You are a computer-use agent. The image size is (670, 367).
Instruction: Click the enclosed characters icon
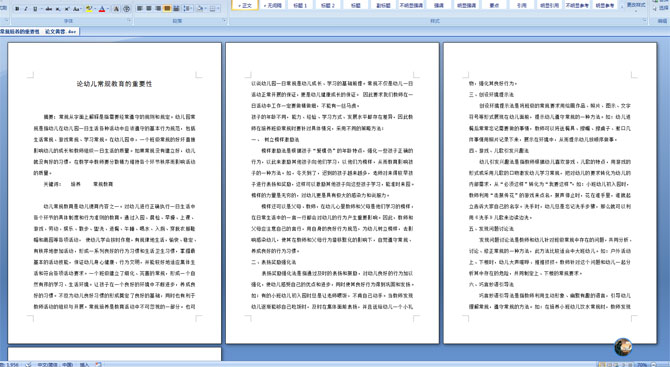[x=126, y=9]
